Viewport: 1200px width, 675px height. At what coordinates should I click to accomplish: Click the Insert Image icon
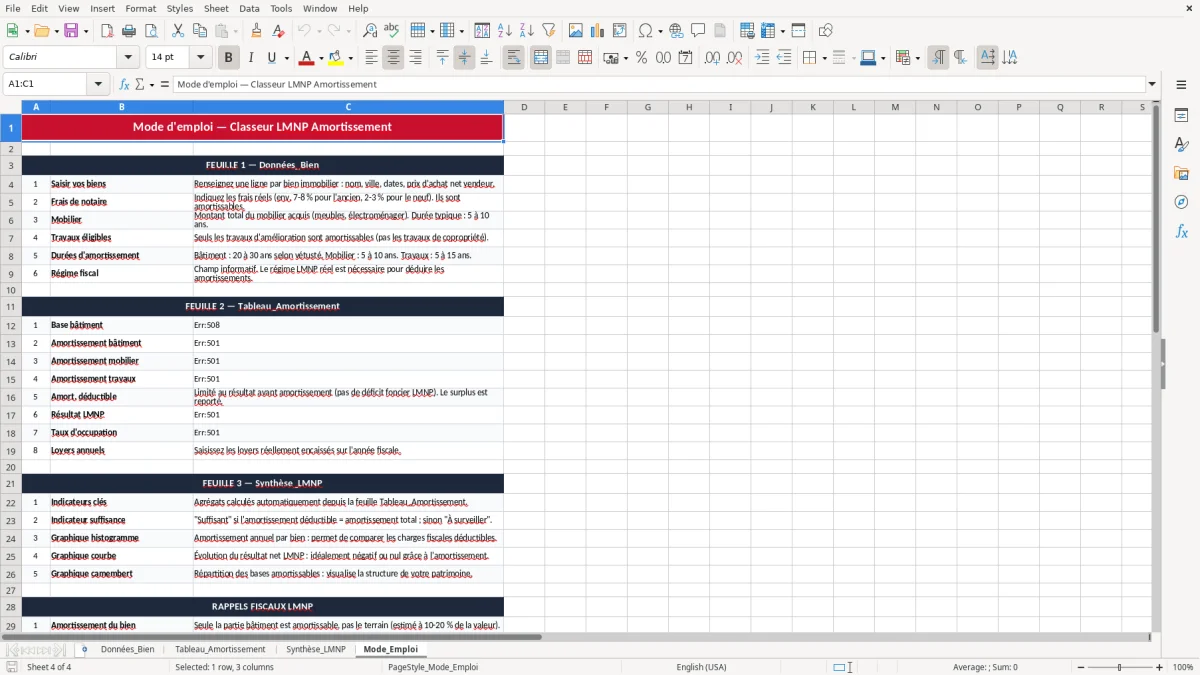(x=576, y=31)
